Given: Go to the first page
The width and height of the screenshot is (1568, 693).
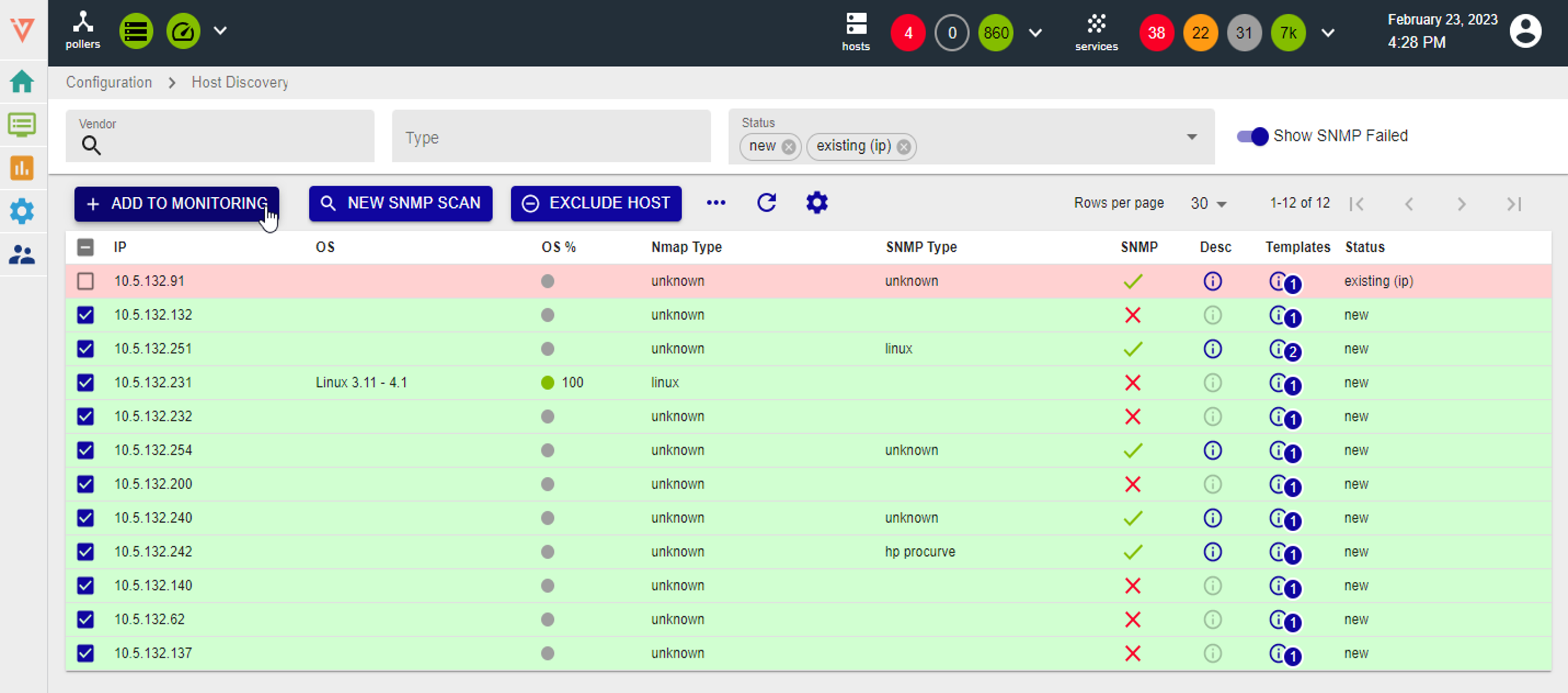Looking at the screenshot, I should coord(1357,203).
